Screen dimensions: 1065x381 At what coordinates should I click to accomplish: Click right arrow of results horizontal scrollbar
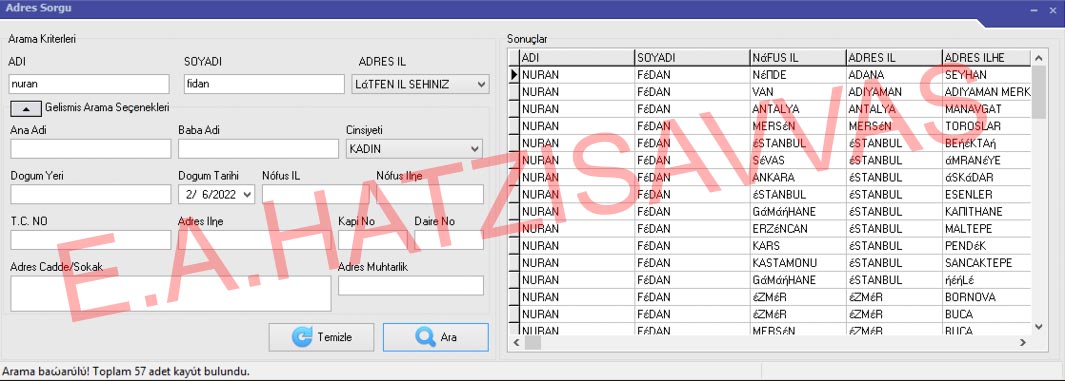[1023, 342]
